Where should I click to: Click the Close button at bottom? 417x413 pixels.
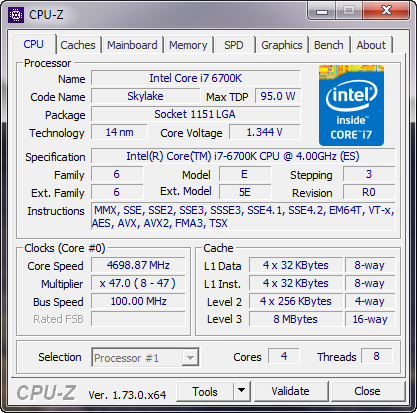coord(367,391)
